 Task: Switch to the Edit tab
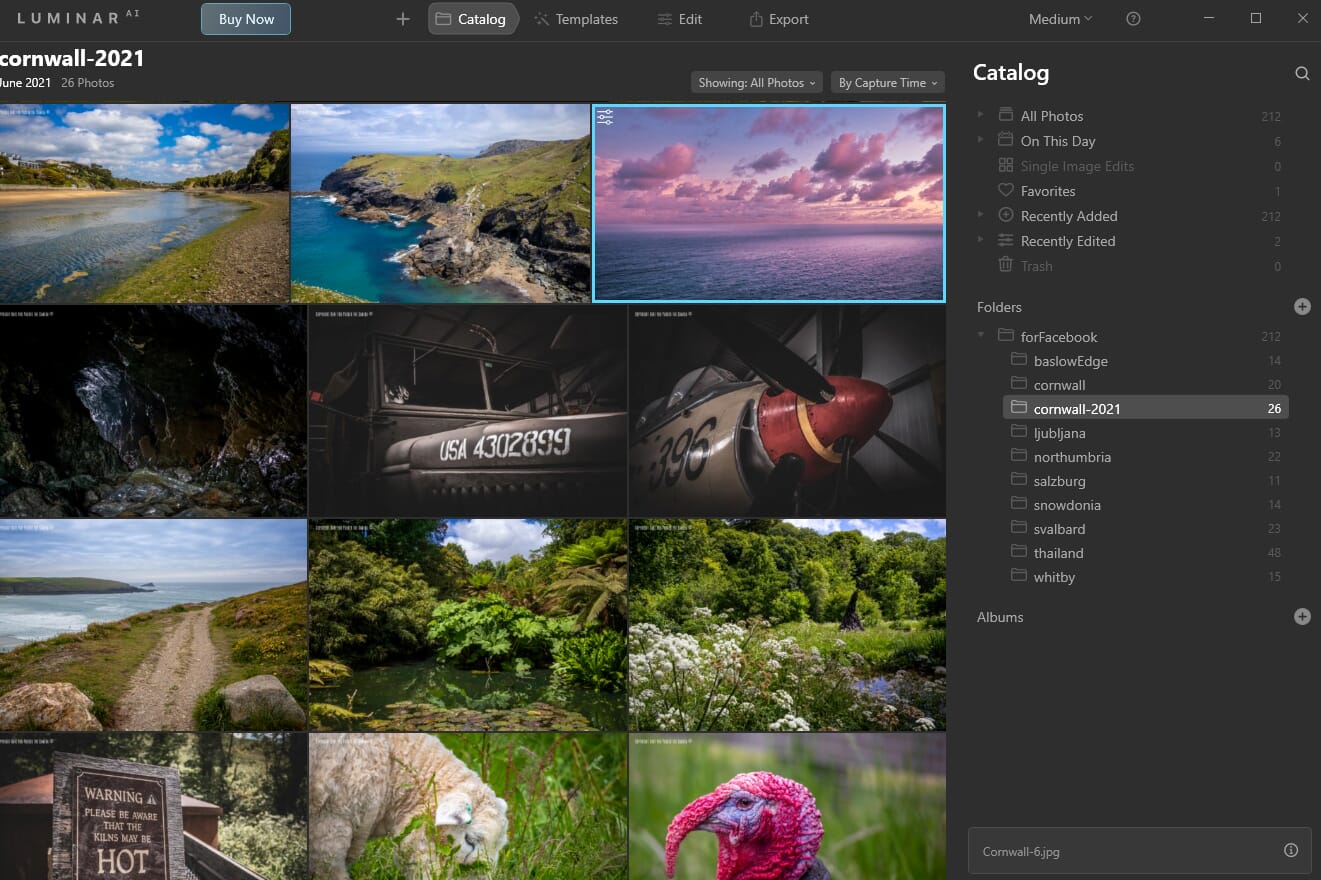coord(680,18)
